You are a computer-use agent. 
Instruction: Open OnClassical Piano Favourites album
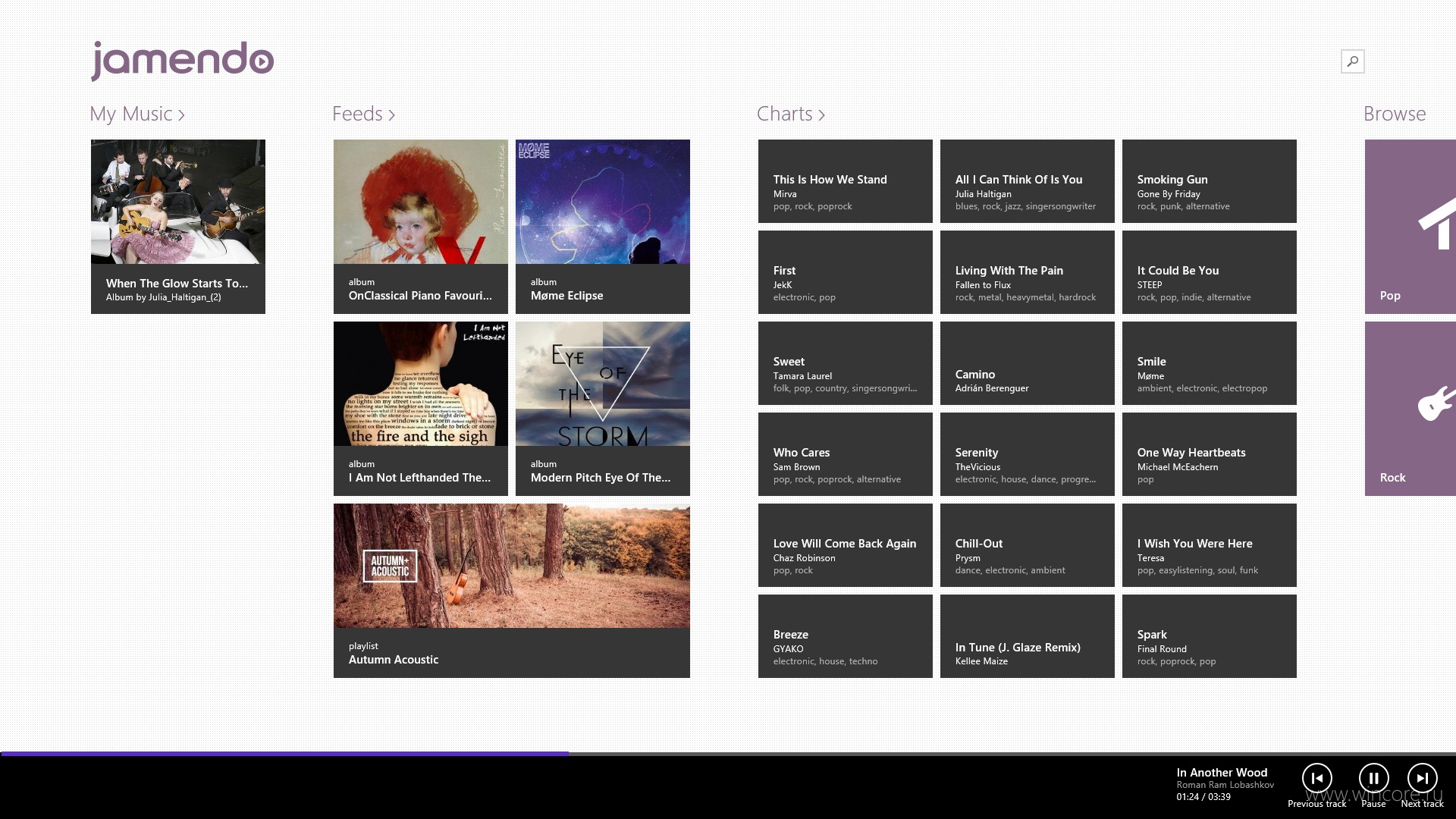[x=421, y=227]
